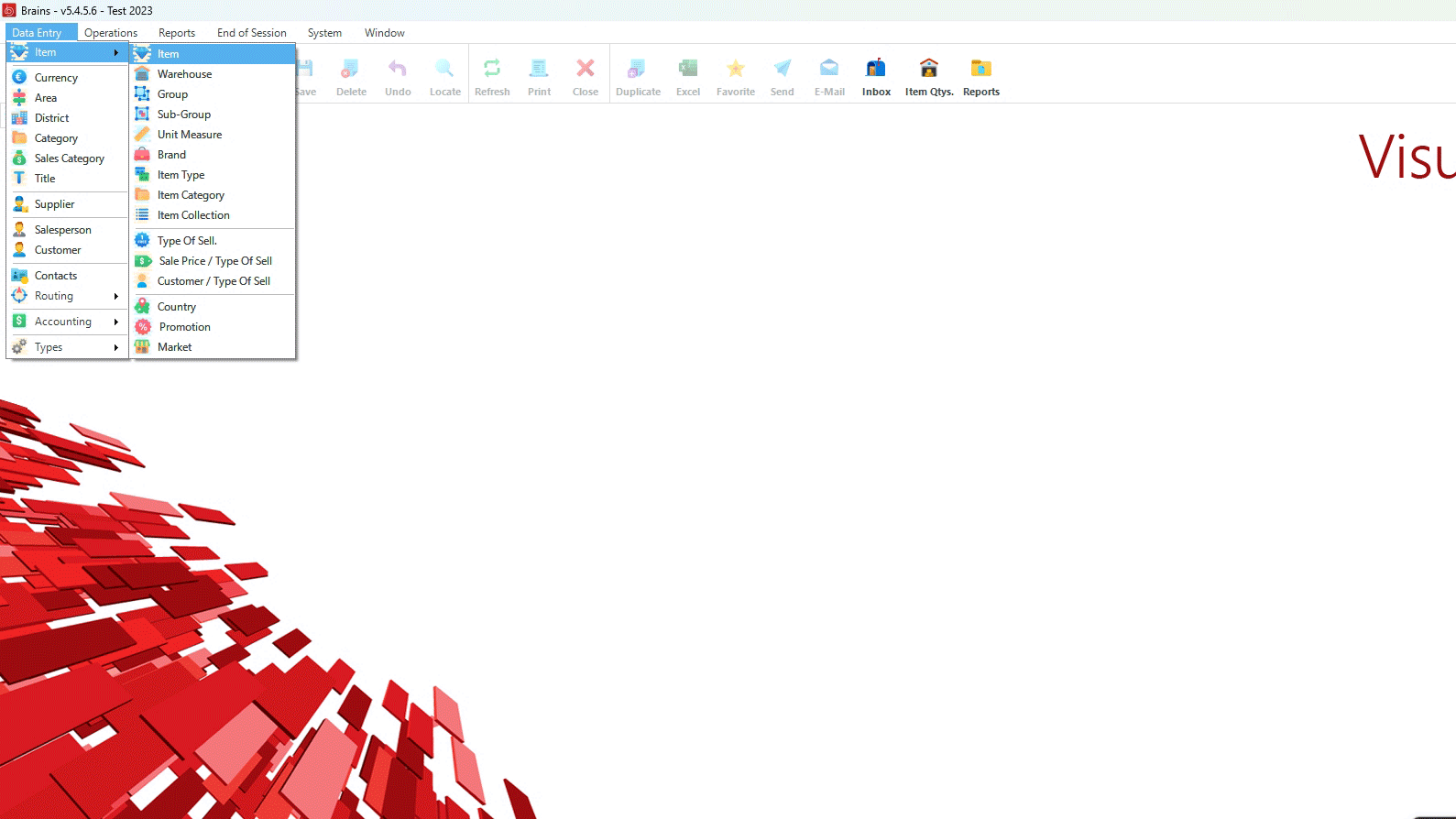Click the Accounting dollar icon
1456x819 pixels.
click(19, 322)
